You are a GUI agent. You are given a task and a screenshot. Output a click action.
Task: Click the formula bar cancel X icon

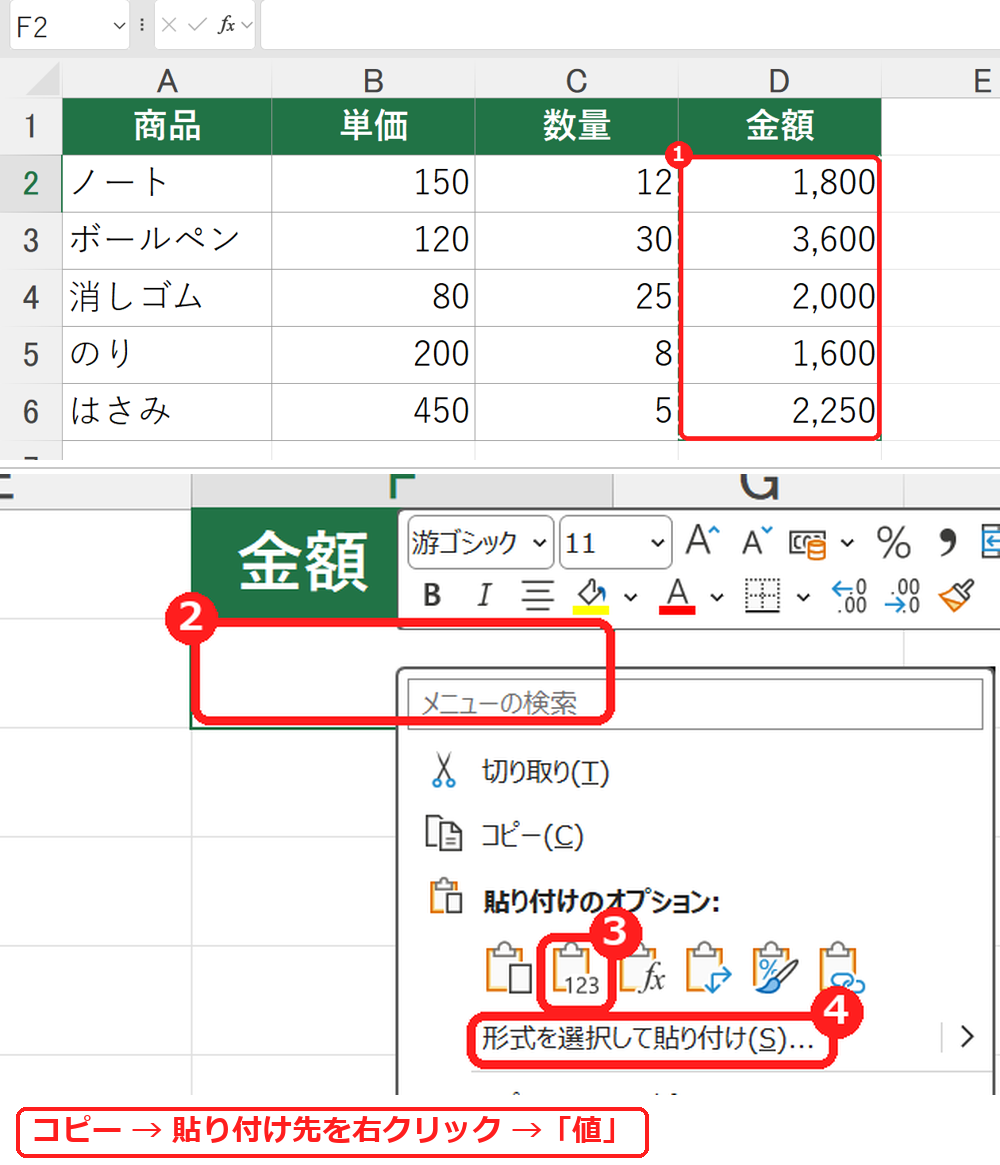click(169, 25)
